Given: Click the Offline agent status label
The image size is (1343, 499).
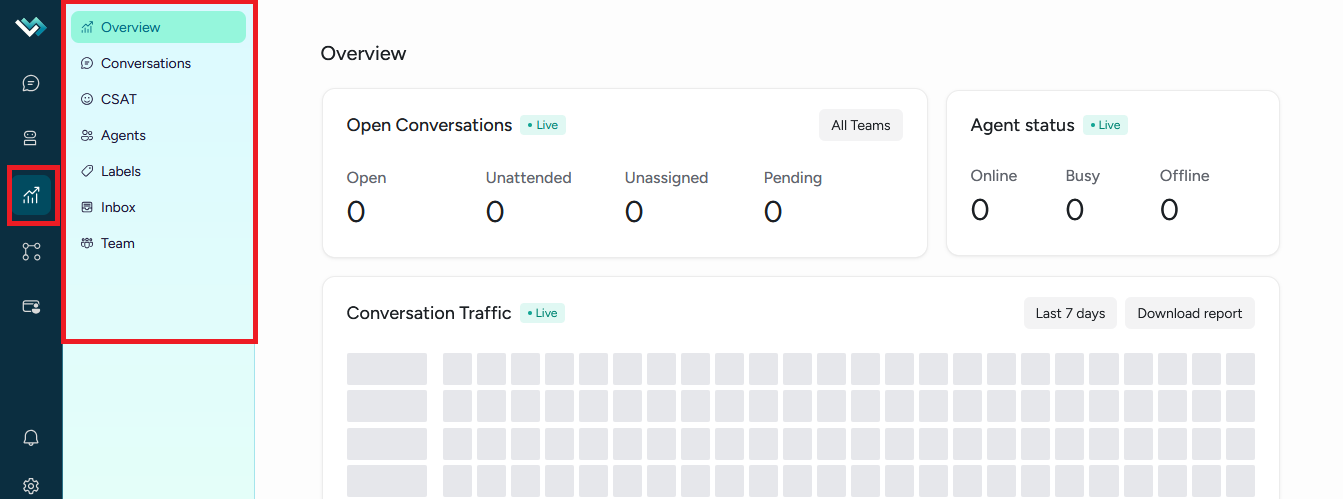Looking at the screenshot, I should pyautogui.click(x=1185, y=176).
